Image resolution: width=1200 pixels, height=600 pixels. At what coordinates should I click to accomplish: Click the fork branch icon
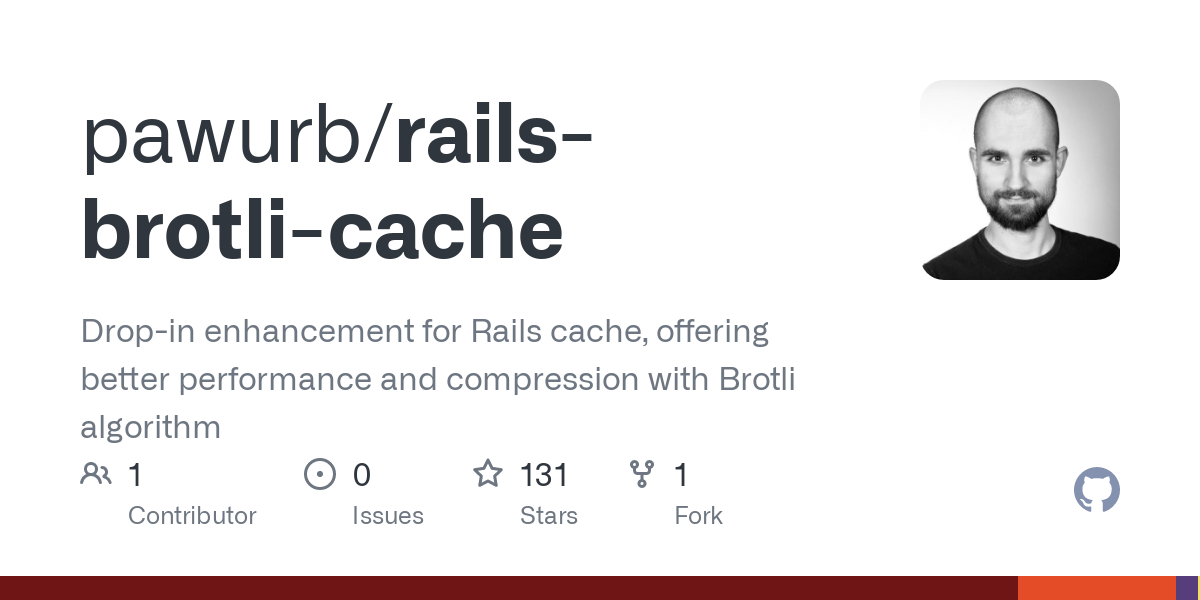pos(641,474)
